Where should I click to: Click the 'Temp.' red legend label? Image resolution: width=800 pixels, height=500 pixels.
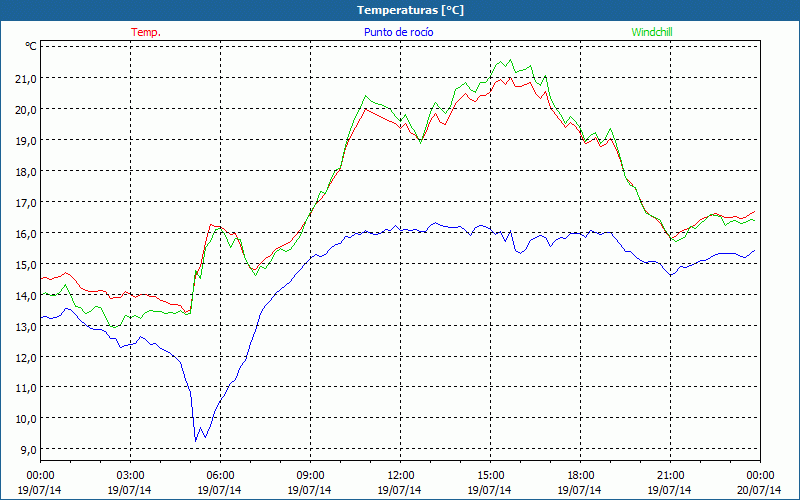click(x=146, y=32)
